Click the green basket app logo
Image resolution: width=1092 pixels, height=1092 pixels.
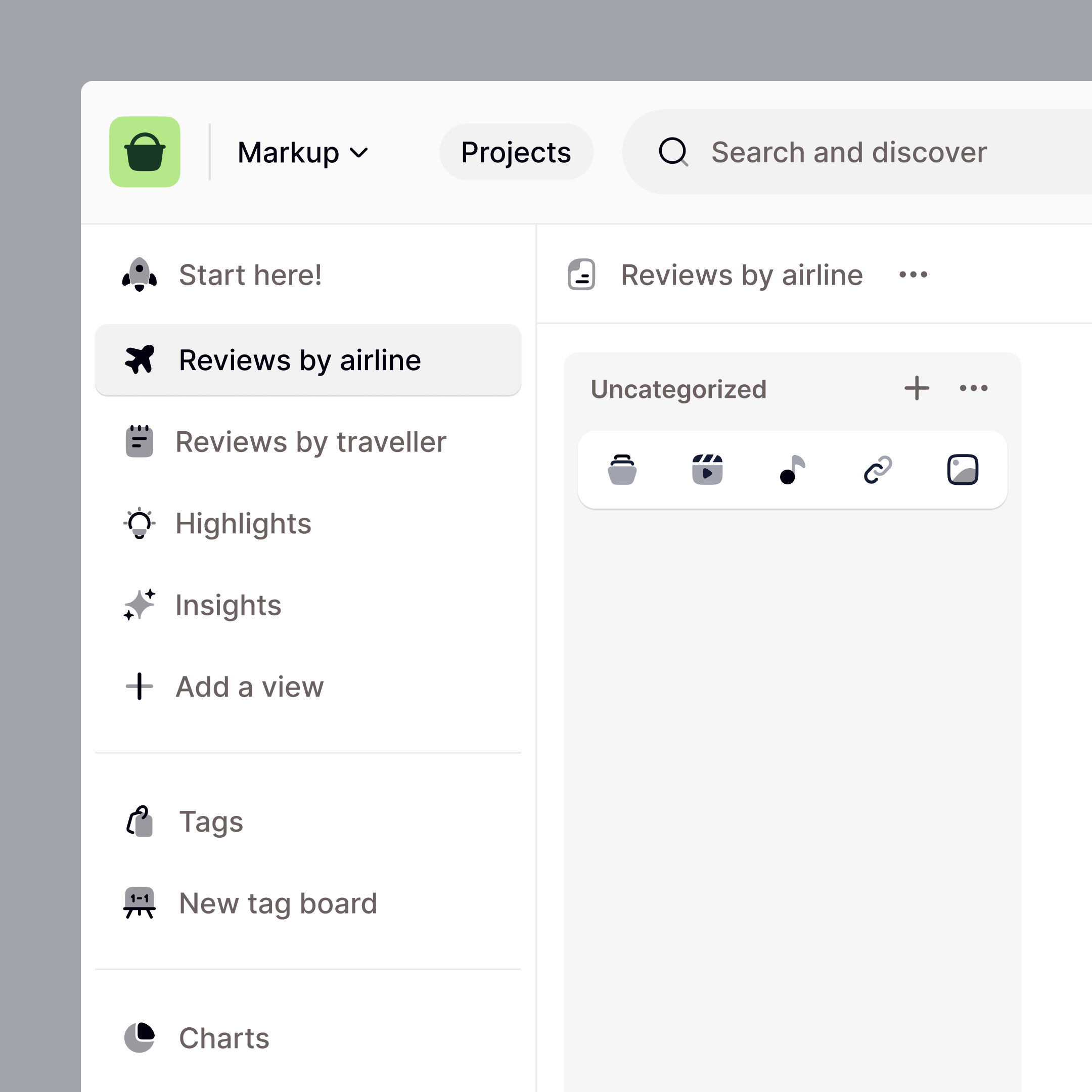click(145, 152)
